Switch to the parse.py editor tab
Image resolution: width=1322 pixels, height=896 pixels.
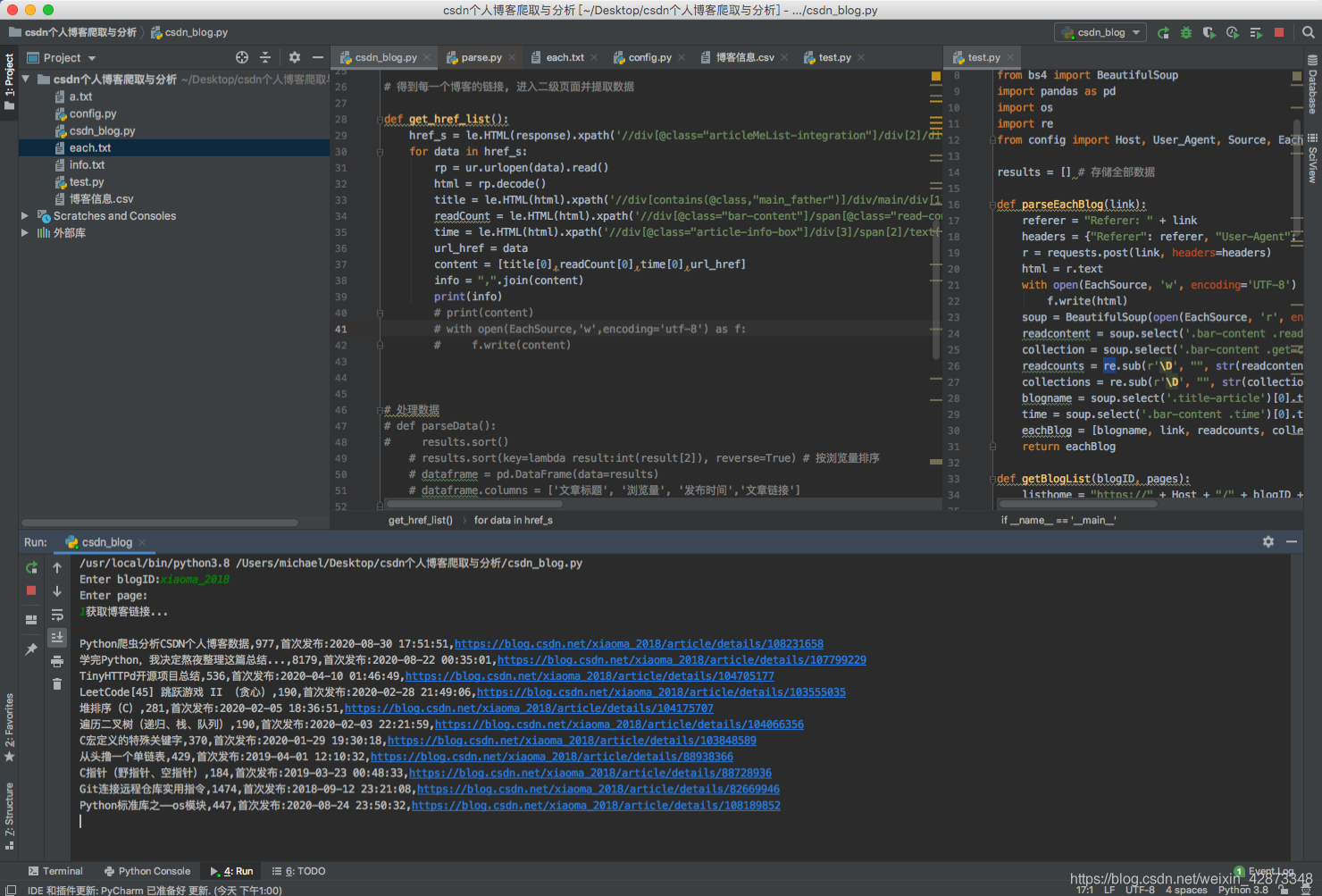coord(481,57)
